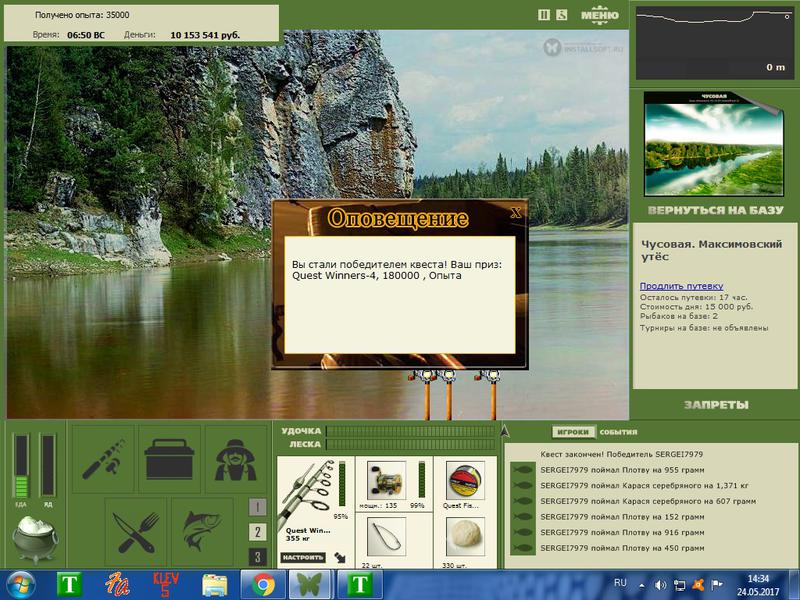The image size is (800, 600).
Task: Click 'Квест закончен! Победитель SERGEI7979' log line
Action: tap(621, 454)
